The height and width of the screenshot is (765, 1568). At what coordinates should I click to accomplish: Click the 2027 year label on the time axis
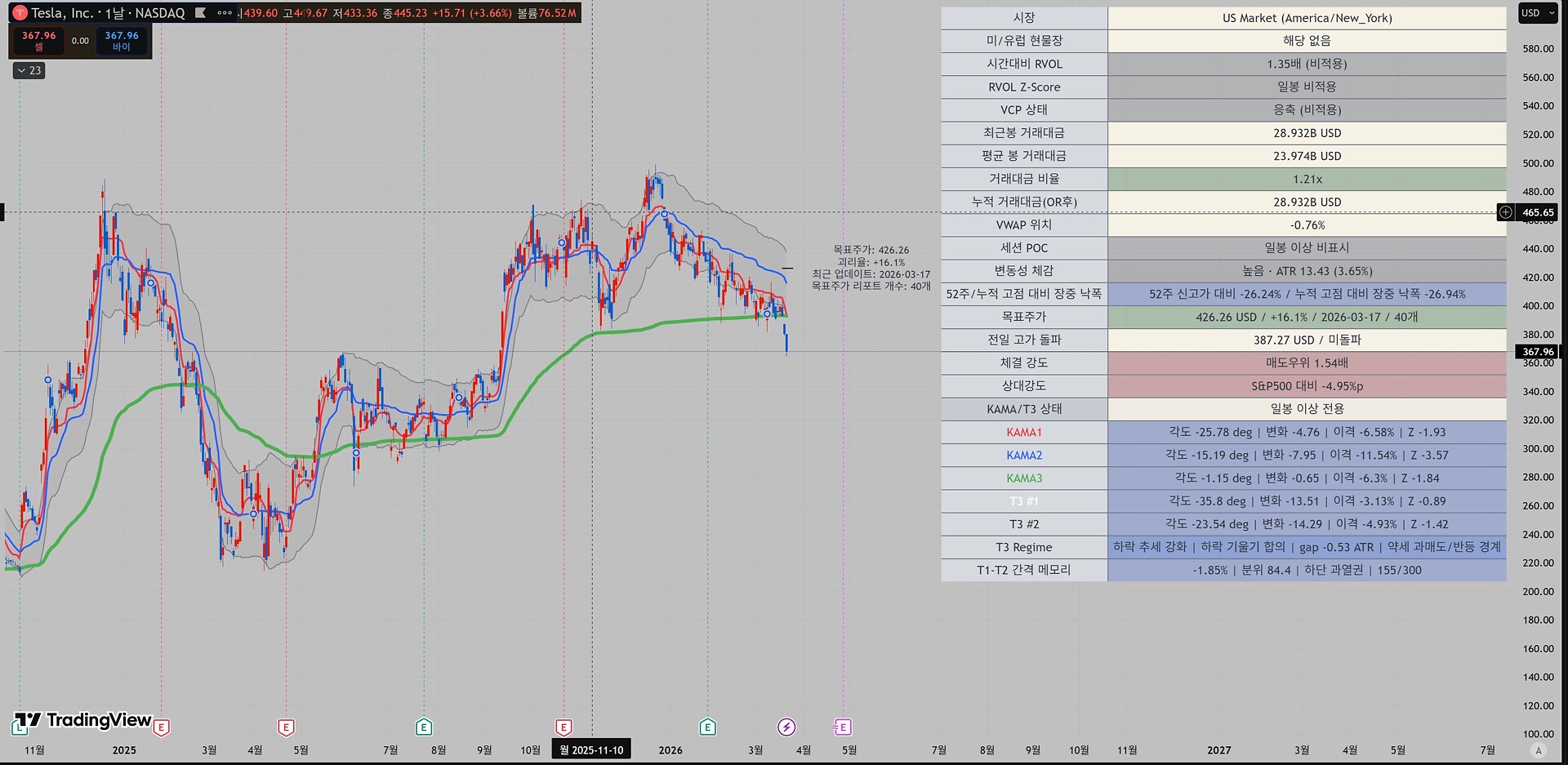coord(1219,750)
